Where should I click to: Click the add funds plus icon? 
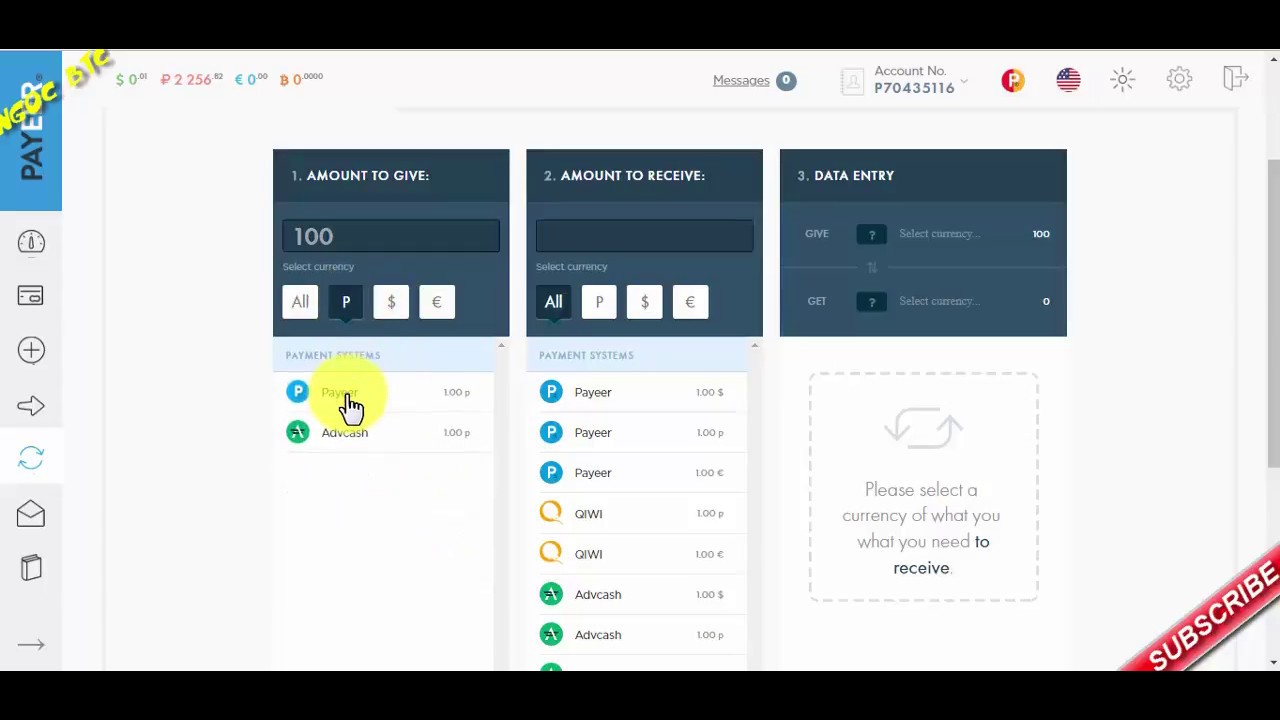point(31,350)
